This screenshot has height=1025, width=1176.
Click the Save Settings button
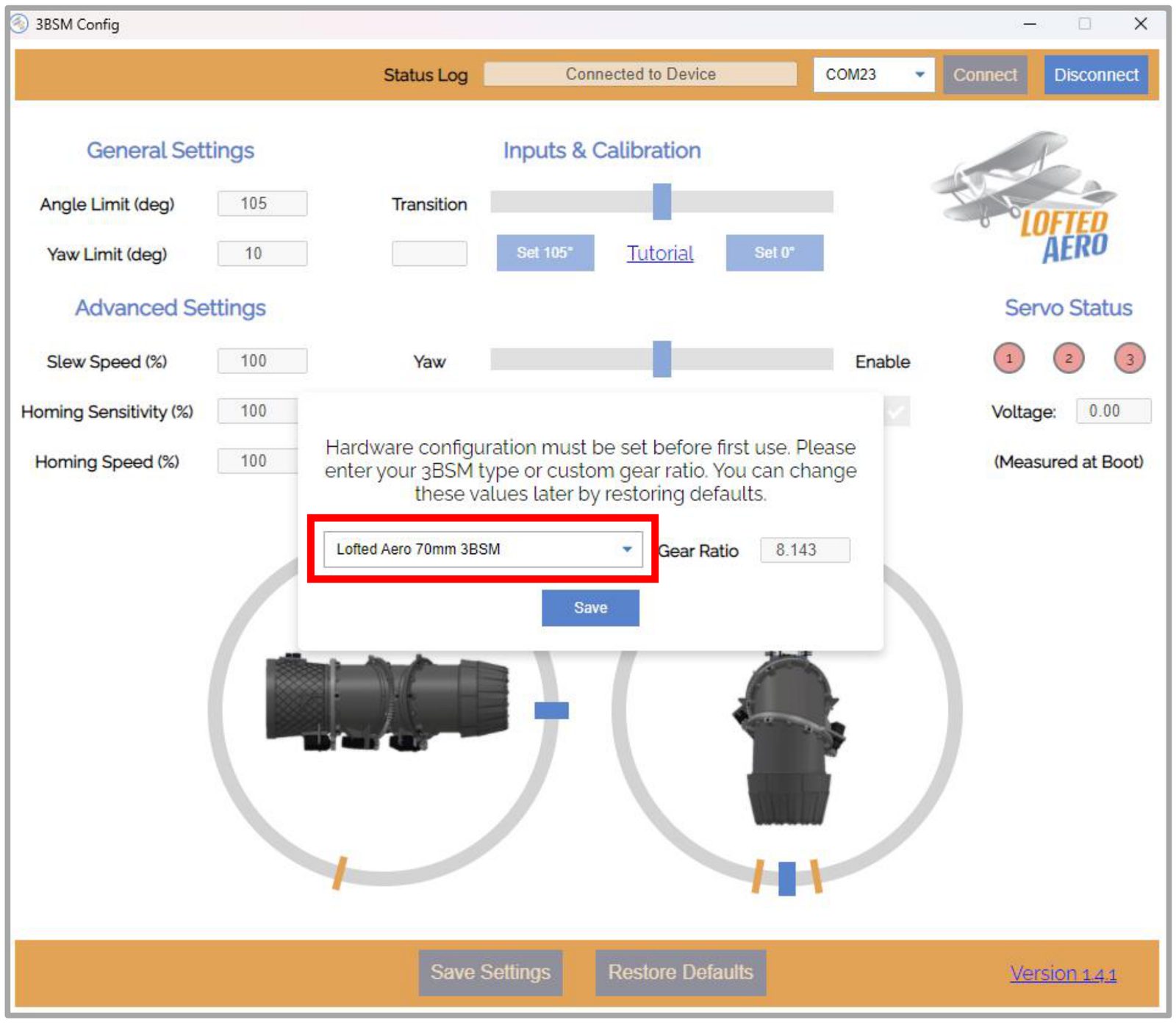(490, 972)
